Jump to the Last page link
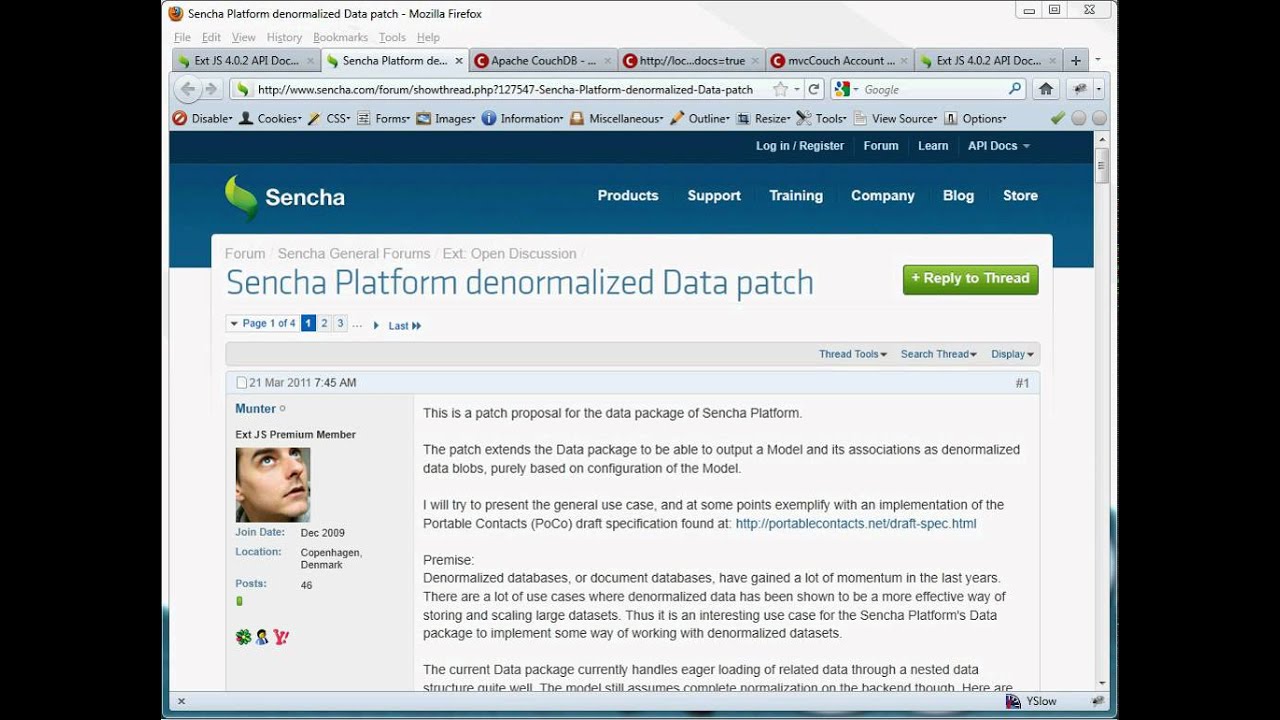The width and height of the screenshot is (1280, 720). click(x=404, y=326)
